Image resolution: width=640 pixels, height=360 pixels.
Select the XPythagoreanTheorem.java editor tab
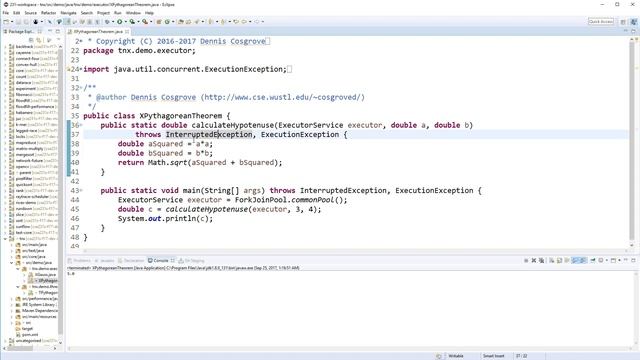(98, 31)
